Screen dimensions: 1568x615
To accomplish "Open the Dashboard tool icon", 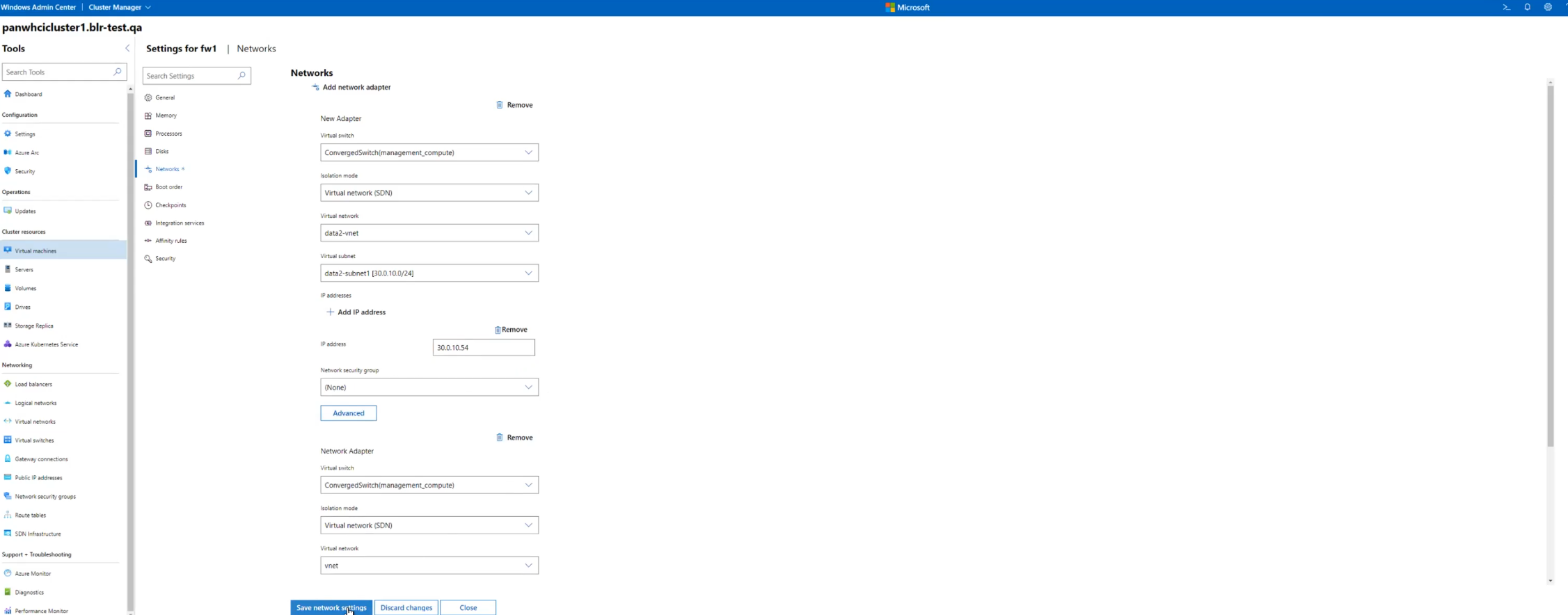I will coord(8,94).
